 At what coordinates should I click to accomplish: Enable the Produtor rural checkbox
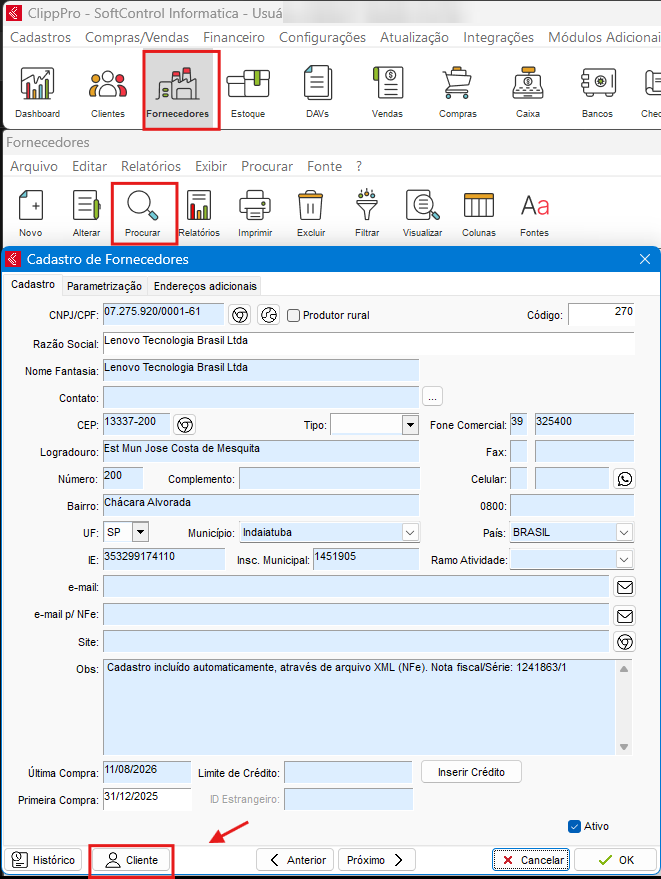(x=293, y=315)
